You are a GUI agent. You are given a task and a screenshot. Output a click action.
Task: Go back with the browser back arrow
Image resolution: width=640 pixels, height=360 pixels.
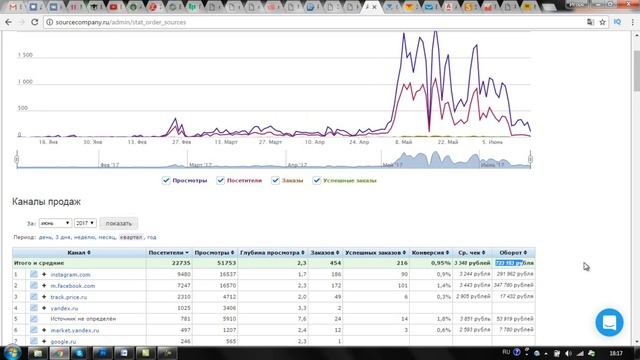point(9,22)
